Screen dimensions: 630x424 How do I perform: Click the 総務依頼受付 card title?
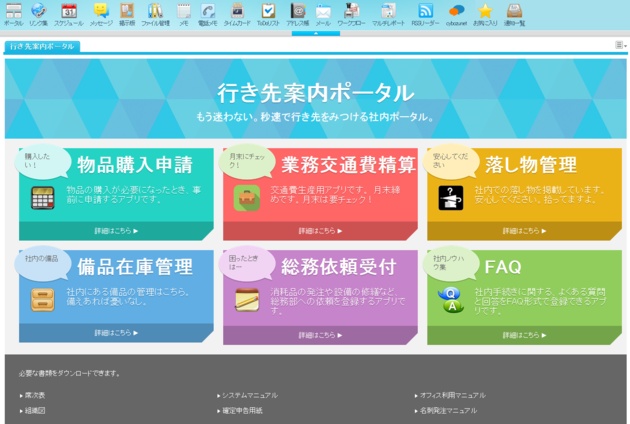click(339, 267)
